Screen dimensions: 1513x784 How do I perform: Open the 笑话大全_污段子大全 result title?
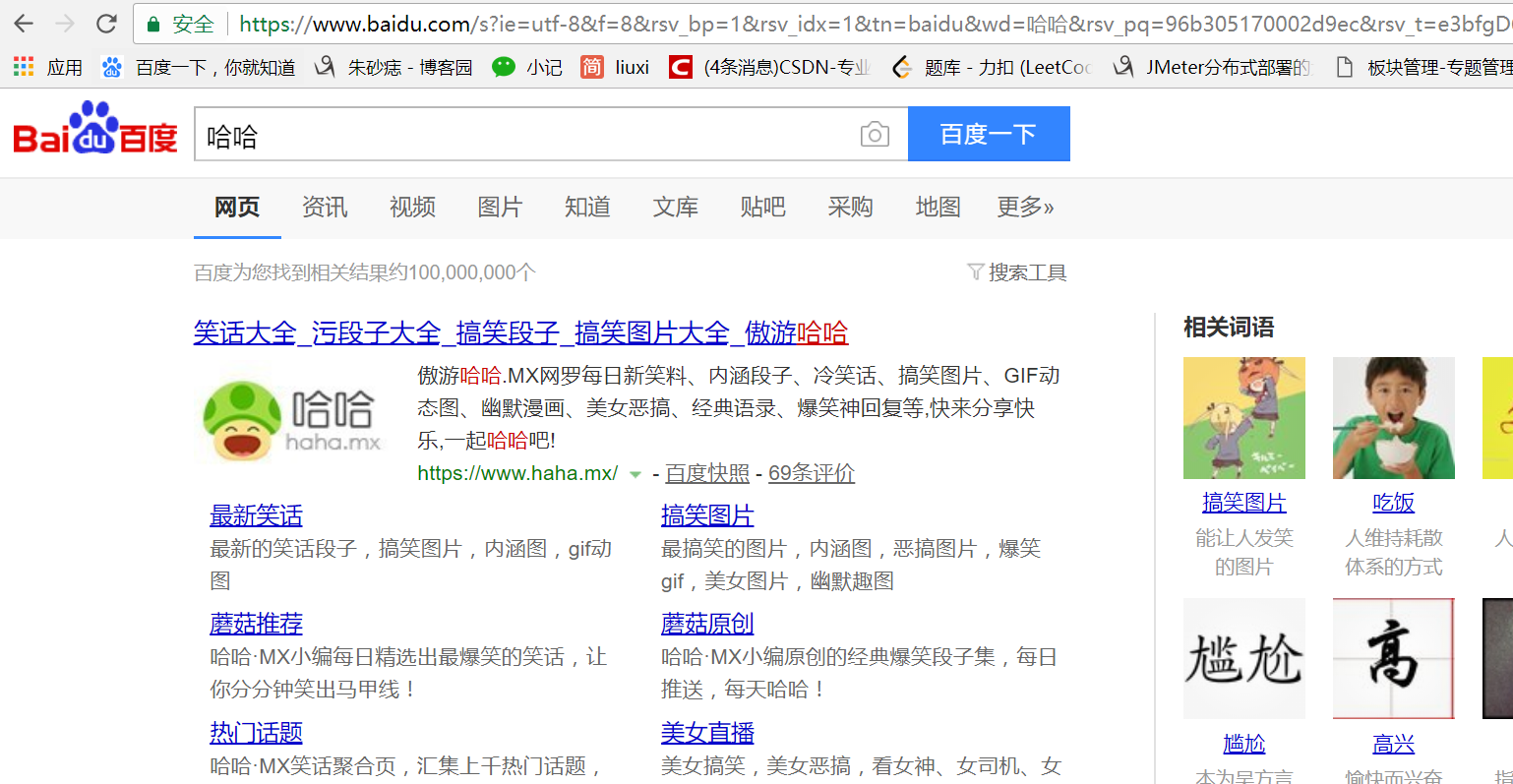click(x=520, y=332)
